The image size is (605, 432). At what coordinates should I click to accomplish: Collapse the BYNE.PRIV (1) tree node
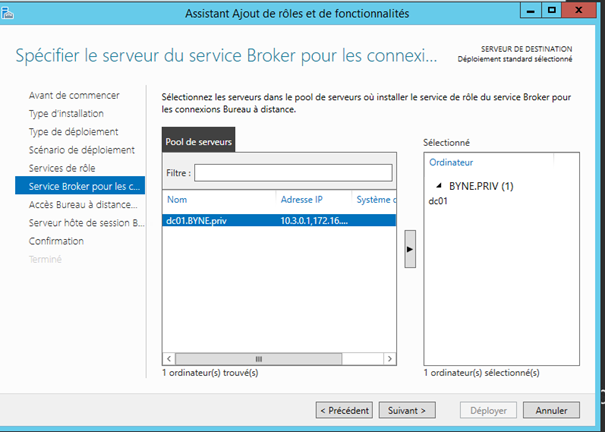(438, 186)
